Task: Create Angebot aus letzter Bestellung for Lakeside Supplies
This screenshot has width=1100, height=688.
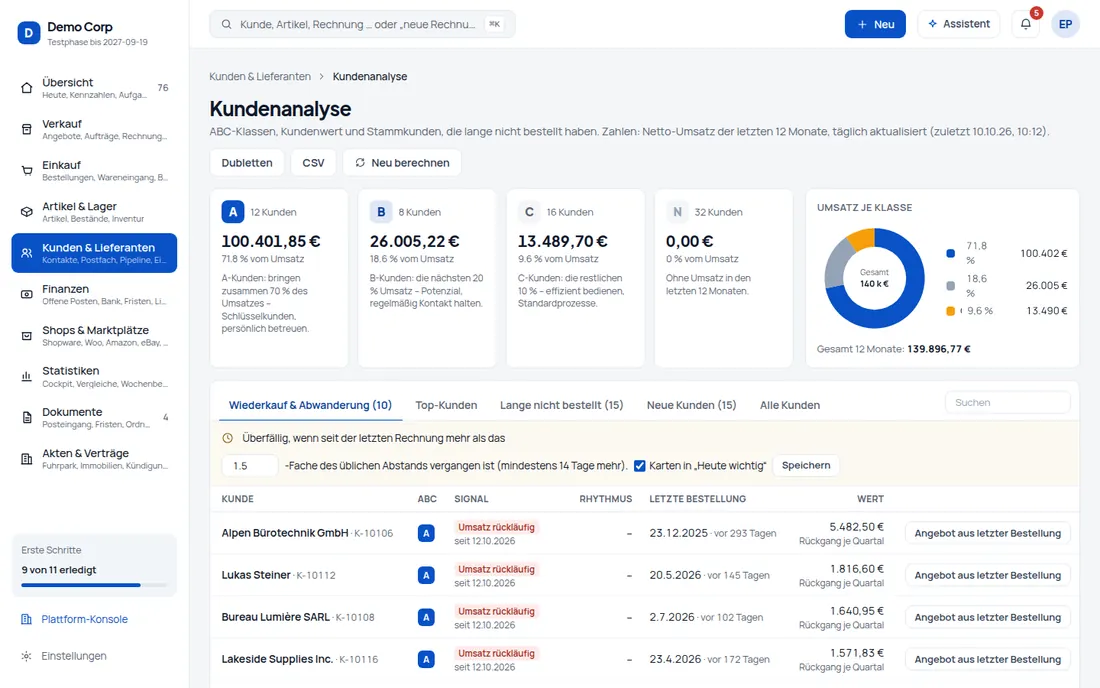Action: tap(987, 660)
